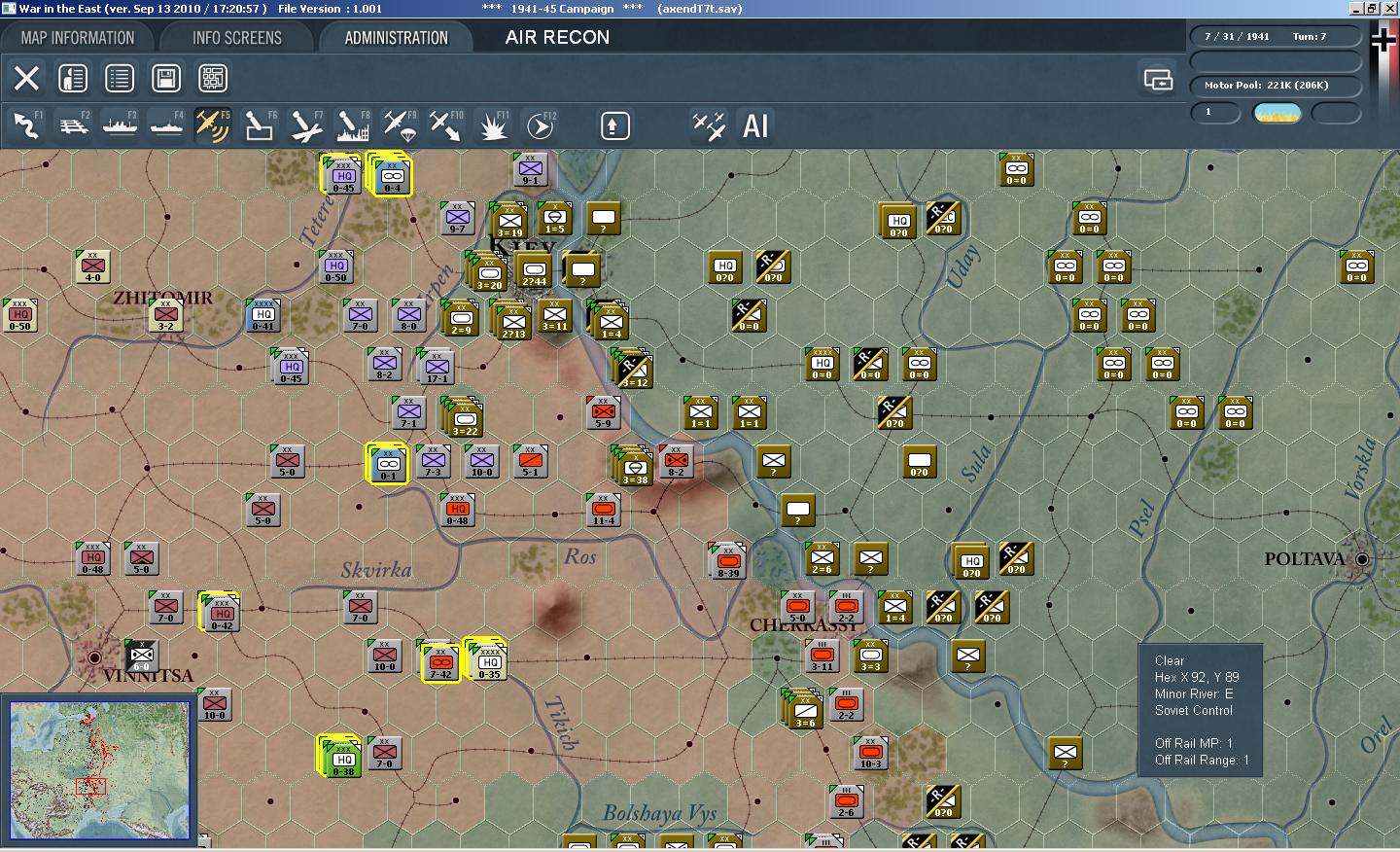Select the F4 amphibious transport mode
Image resolution: width=1400 pixels, height=852 pixels.
pos(166,125)
